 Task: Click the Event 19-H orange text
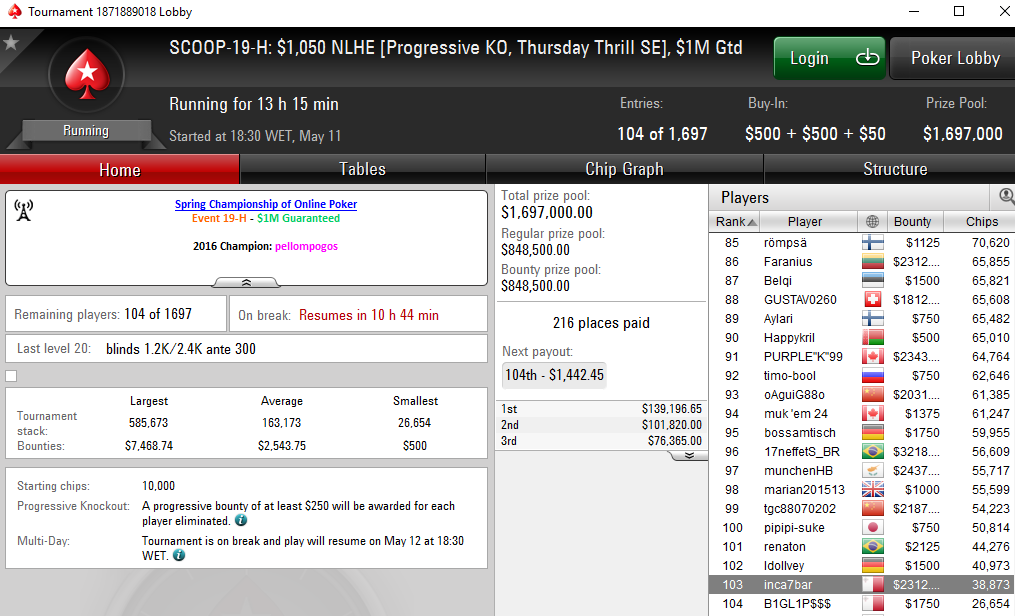coord(219,218)
